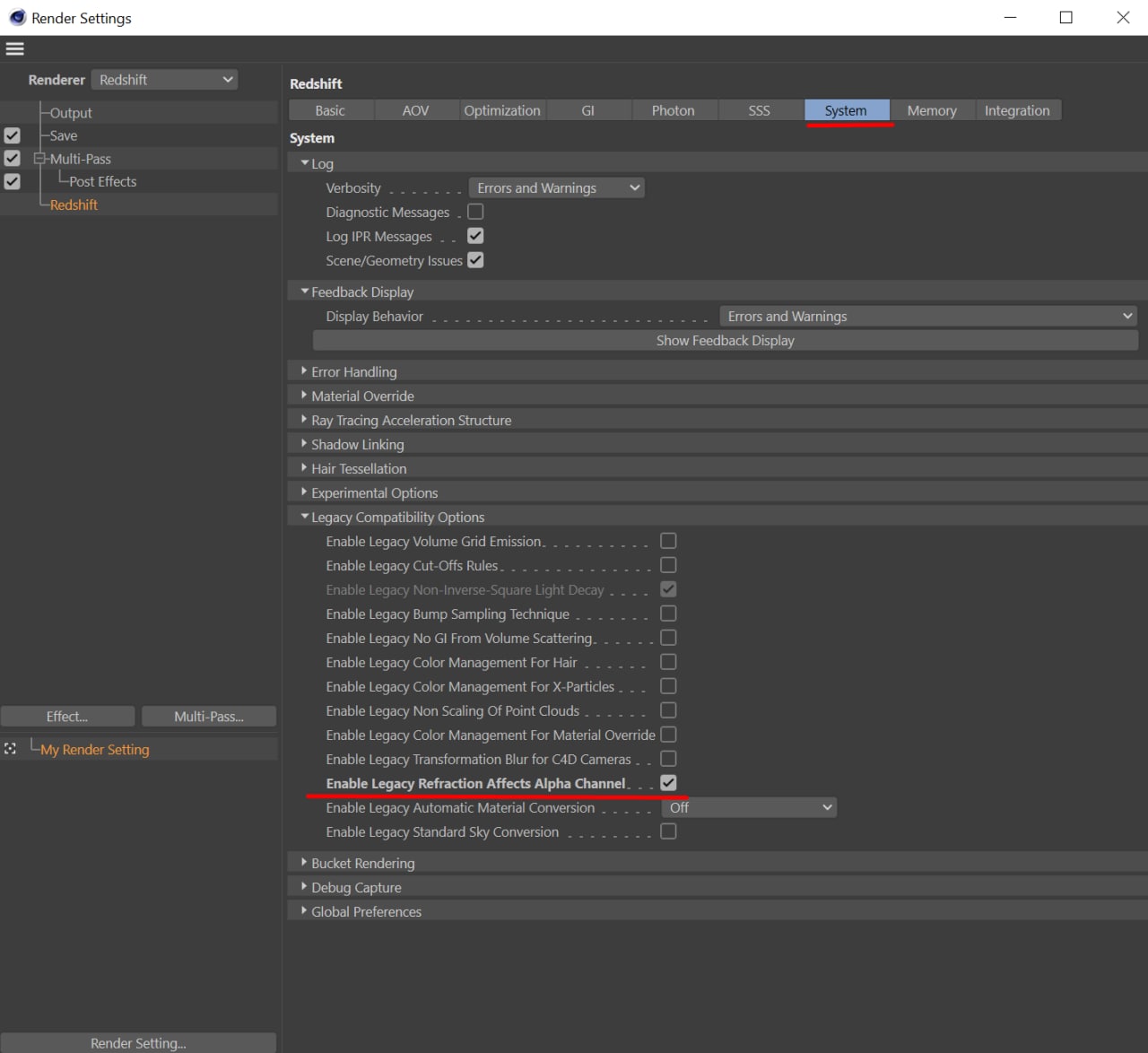Enable Legacy Bump Sampling Technique checkbox
The height and width of the screenshot is (1053, 1148).
[668, 614]
